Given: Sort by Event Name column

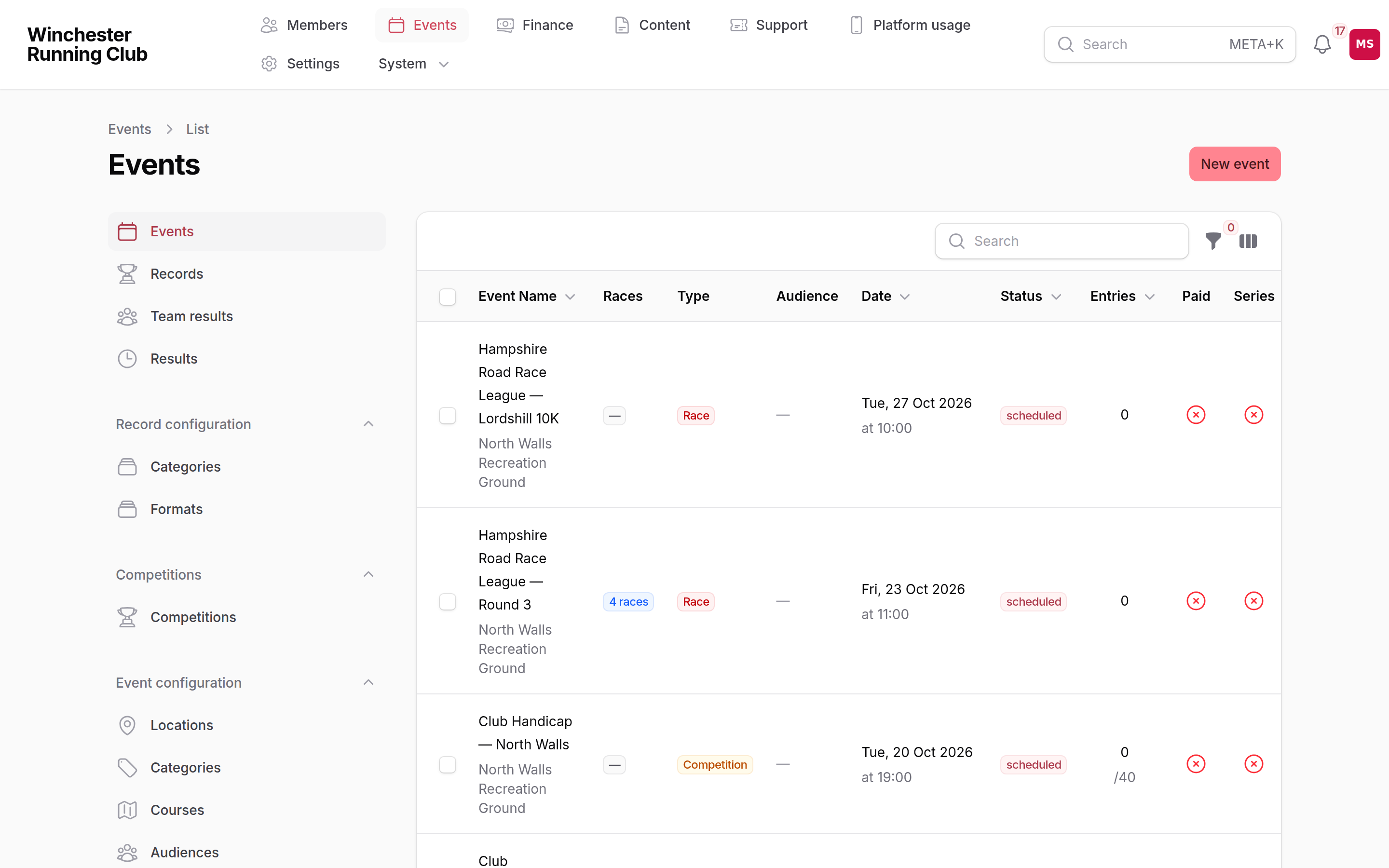Looking at the screenshot, I should 526,296.
